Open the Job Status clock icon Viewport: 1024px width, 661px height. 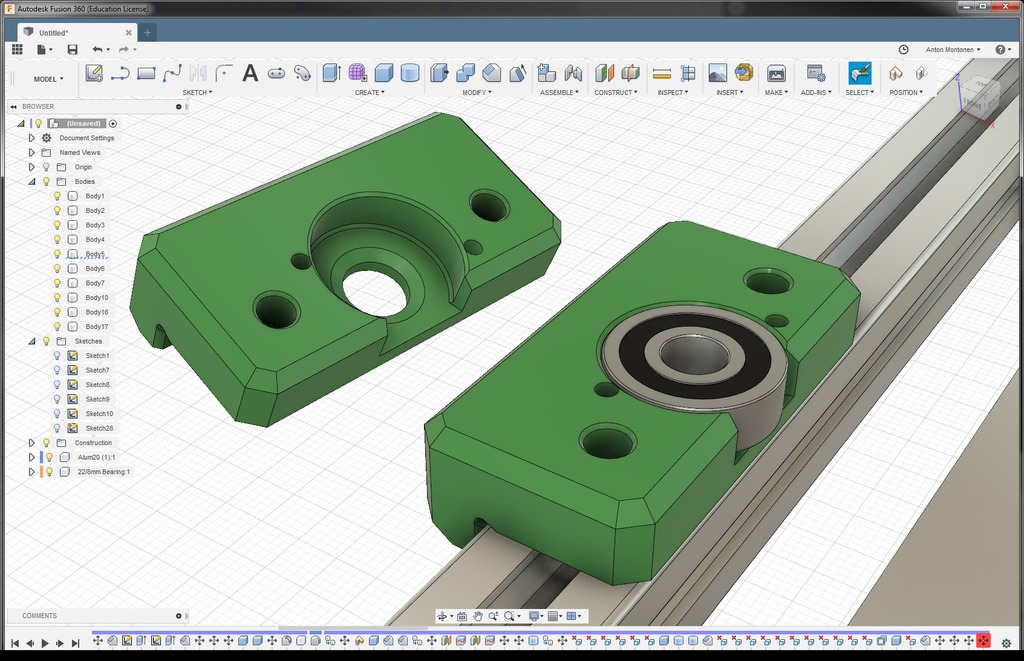click(x=903, y=49)
